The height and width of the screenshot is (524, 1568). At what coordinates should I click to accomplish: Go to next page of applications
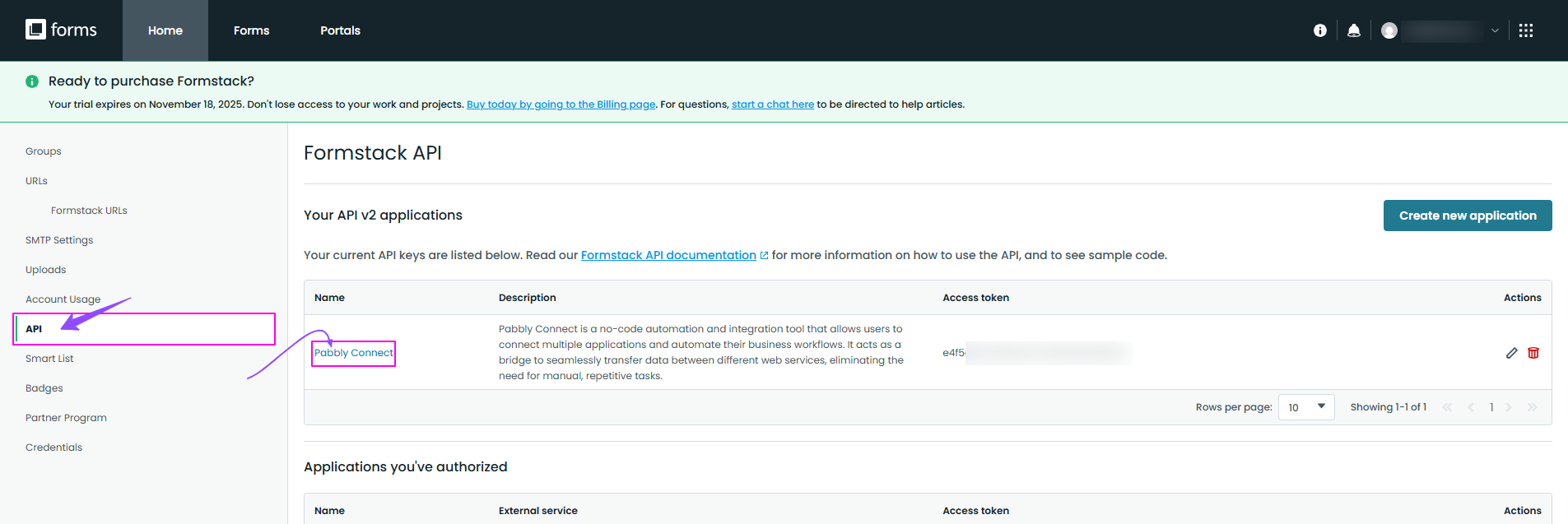pos(1509,407)
